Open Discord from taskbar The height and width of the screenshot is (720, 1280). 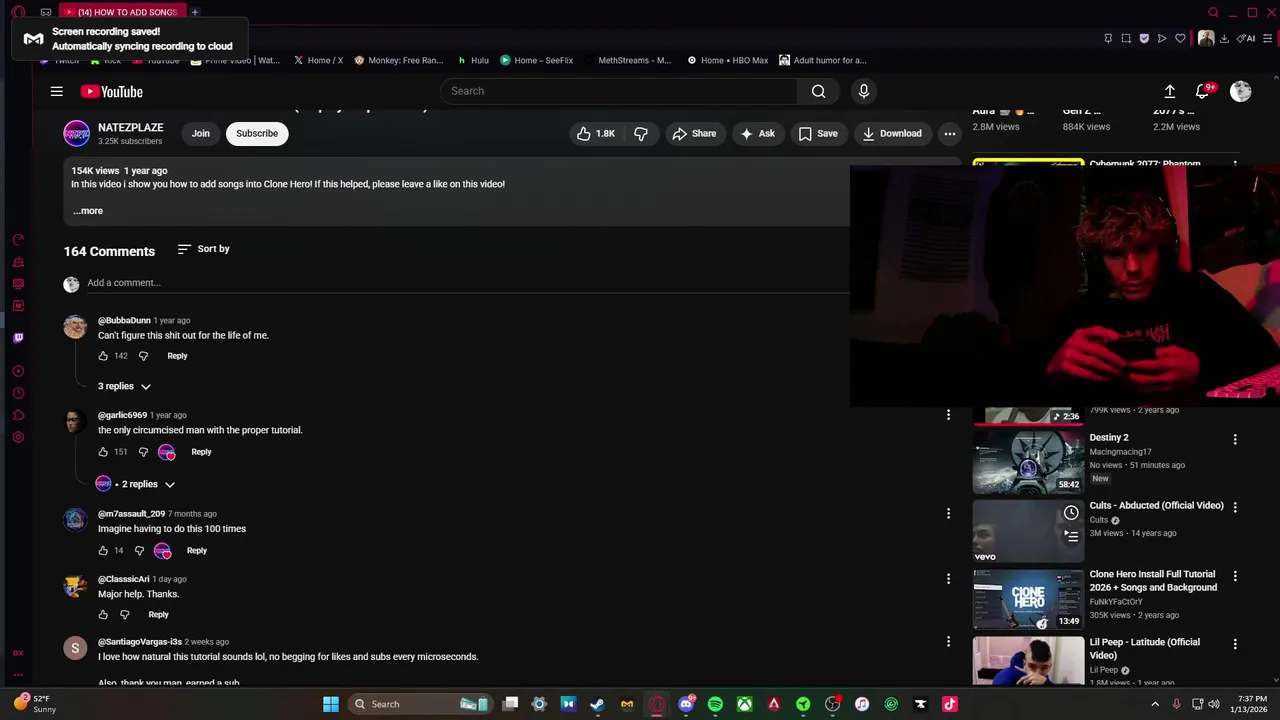686,704
